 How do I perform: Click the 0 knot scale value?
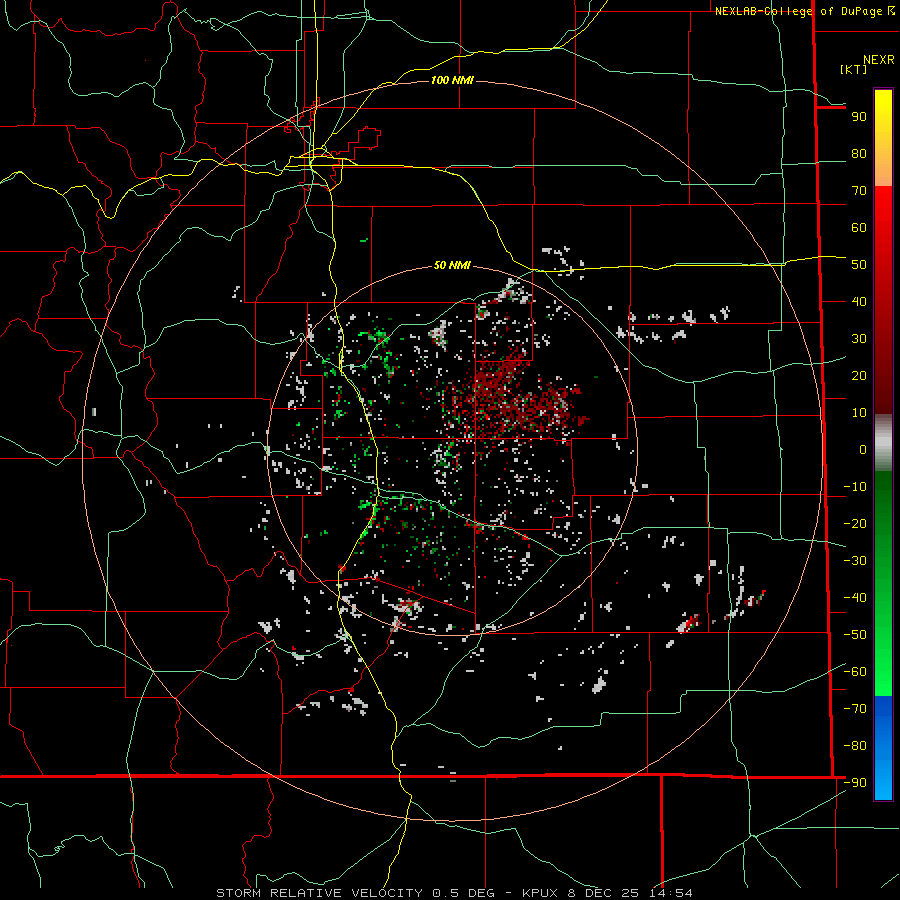point(863,450)
